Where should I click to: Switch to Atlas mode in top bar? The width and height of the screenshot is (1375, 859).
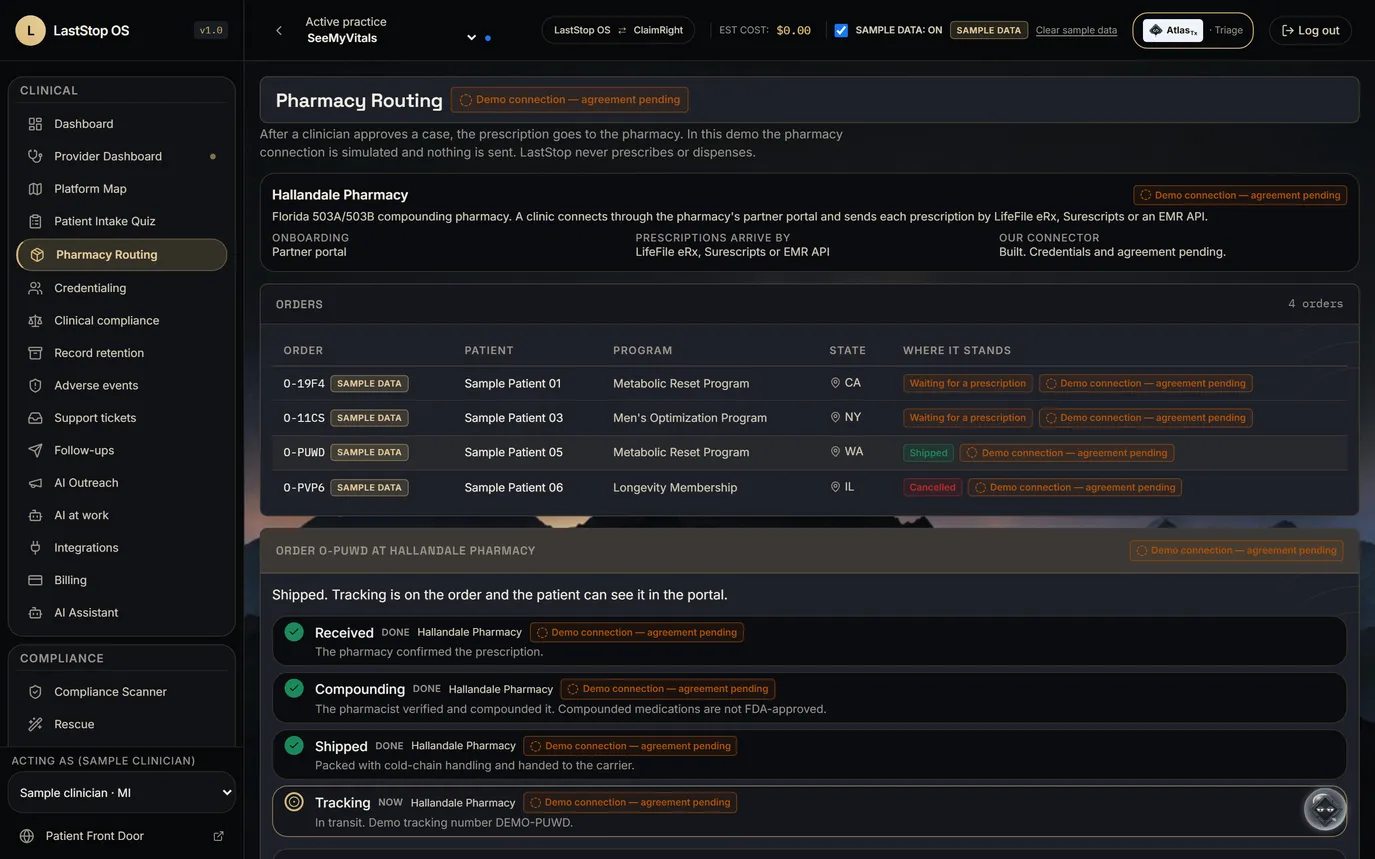point(1173,30)
